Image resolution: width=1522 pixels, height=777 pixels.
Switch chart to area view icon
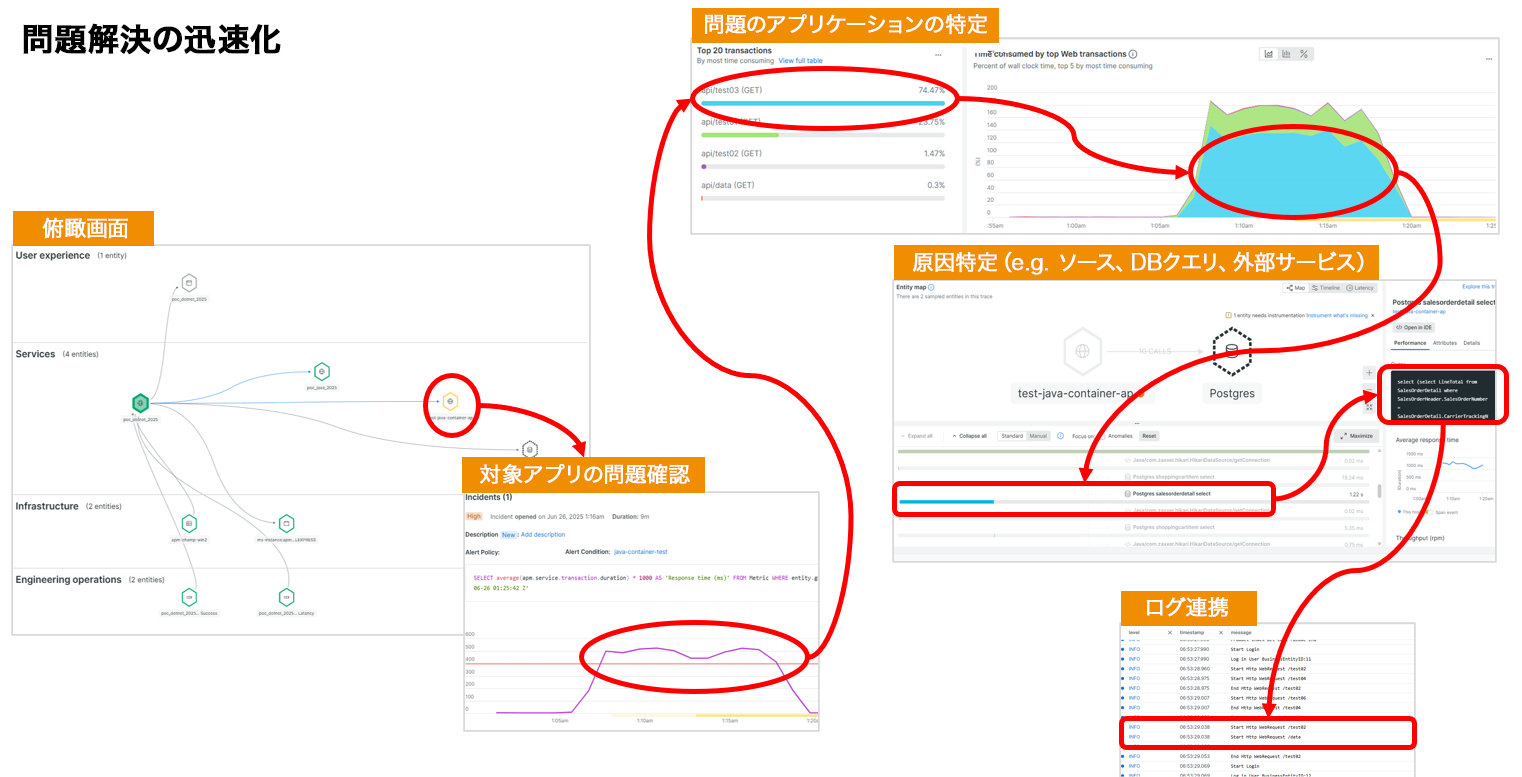pyautogui.click(x=1269, y=54)
